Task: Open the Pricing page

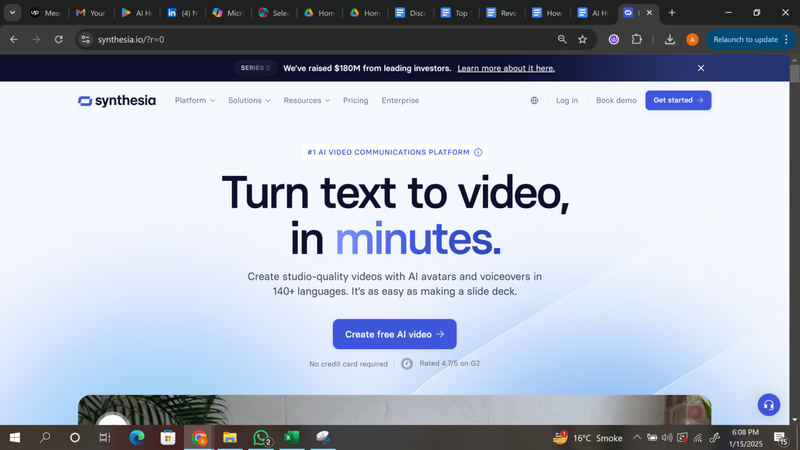Action: 356,101
